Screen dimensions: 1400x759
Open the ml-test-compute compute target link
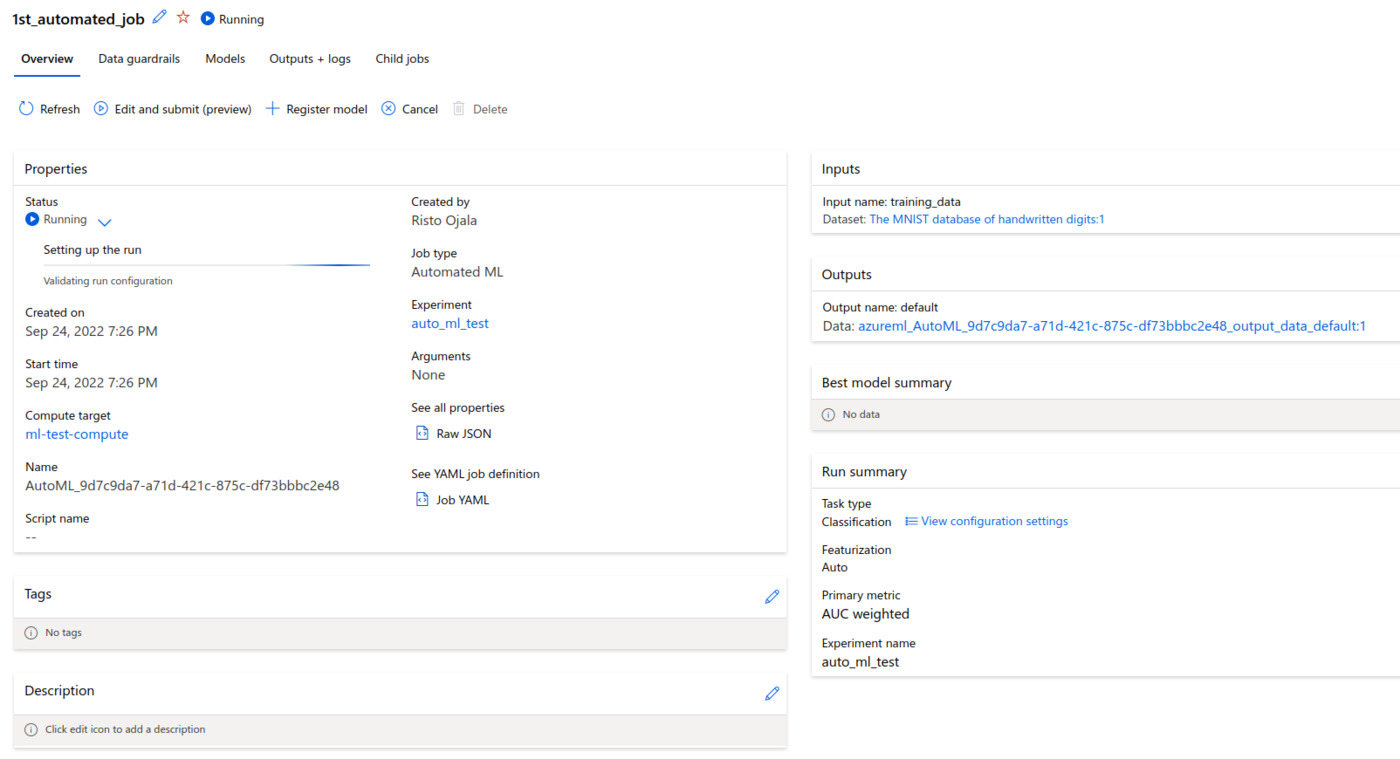(x=77, y=435)
